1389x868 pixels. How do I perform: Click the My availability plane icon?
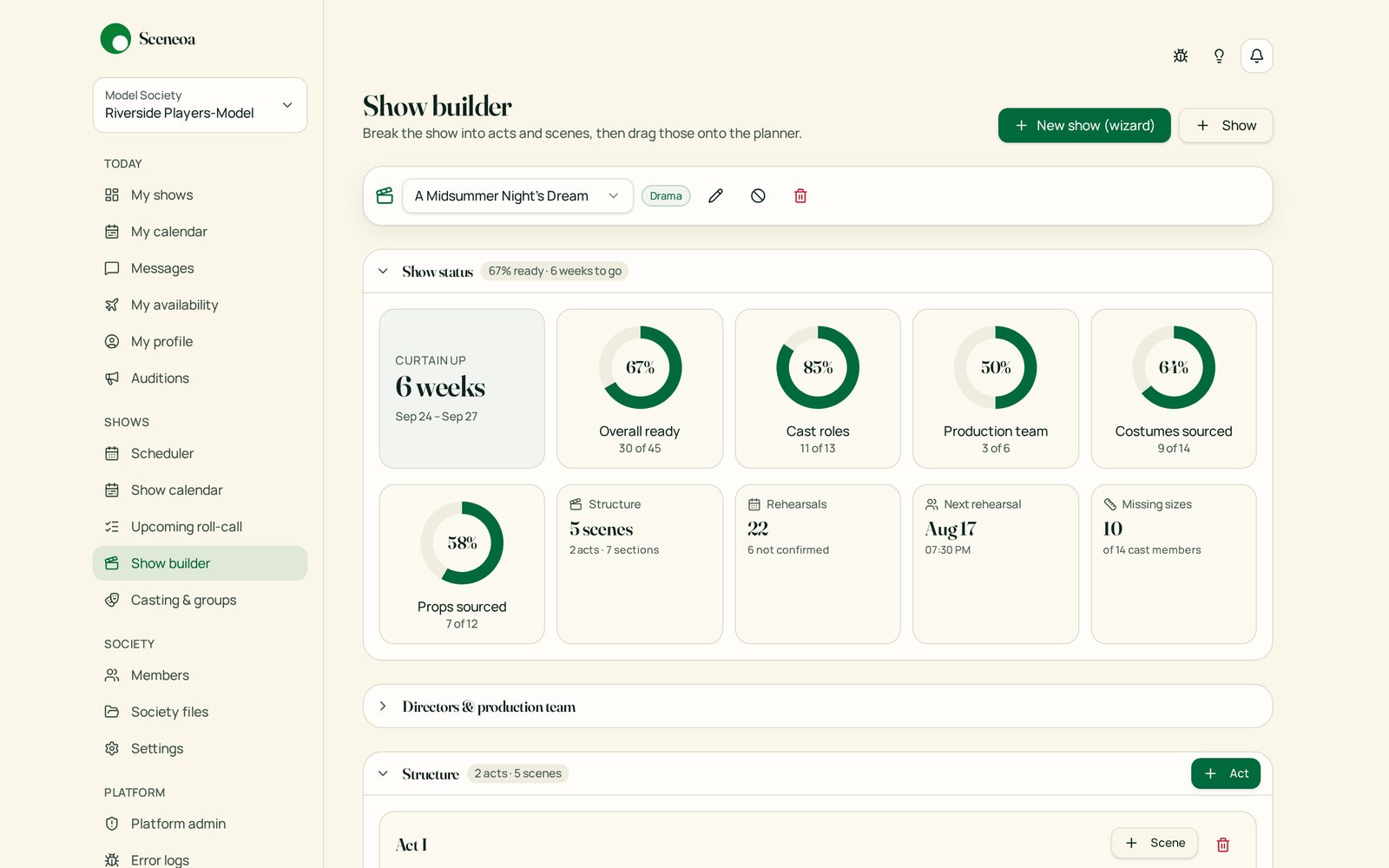click(112, 305)
